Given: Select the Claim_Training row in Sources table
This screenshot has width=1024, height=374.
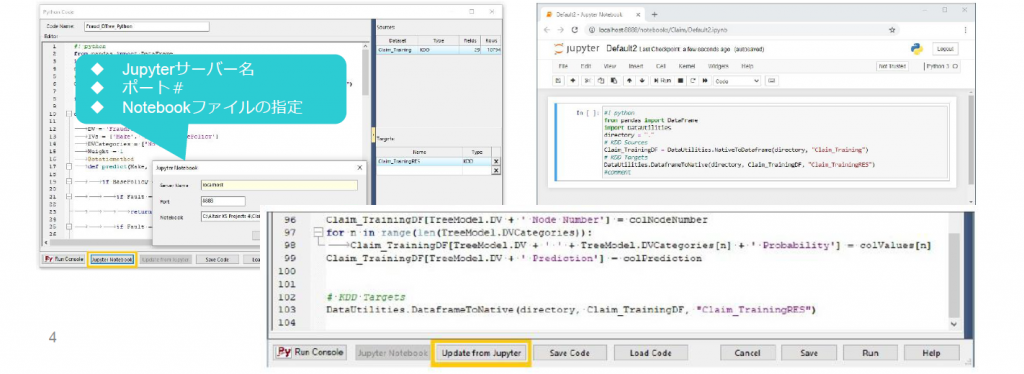Looking at the screenshot, I should tap(439, 50).
